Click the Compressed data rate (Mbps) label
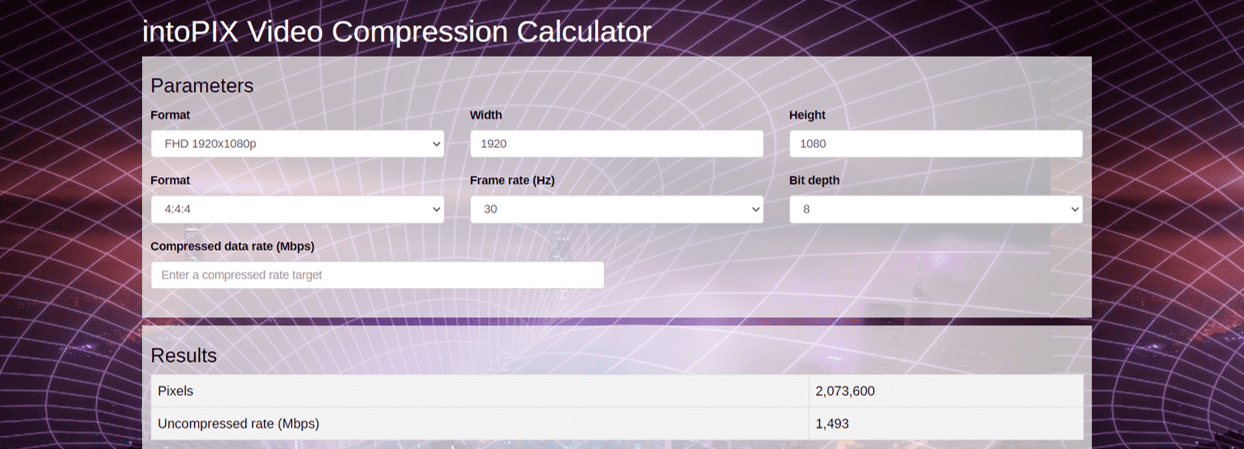1244x449 pixels. point(232,247)
